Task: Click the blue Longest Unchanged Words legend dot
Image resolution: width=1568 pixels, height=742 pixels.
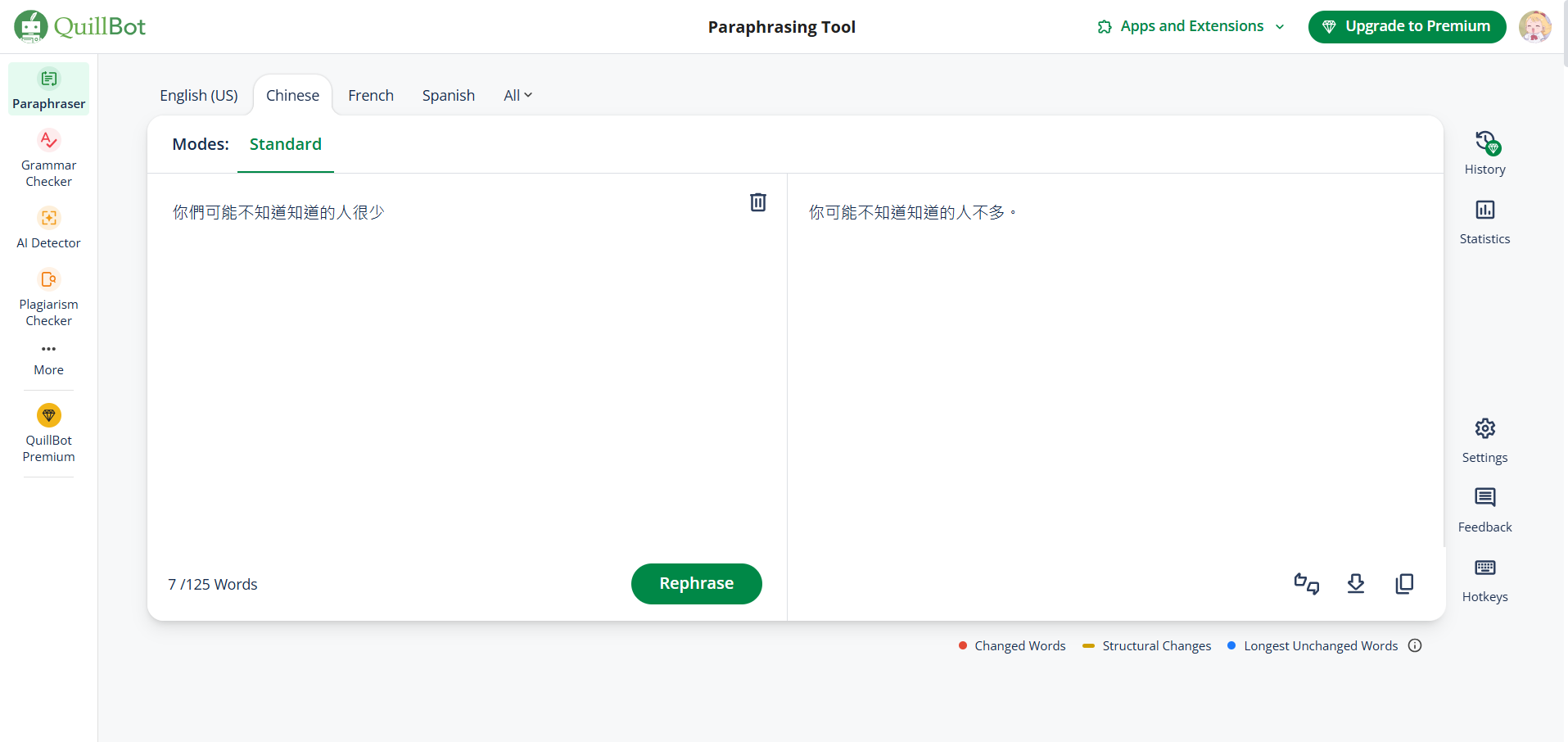Action: (1231, 645)
